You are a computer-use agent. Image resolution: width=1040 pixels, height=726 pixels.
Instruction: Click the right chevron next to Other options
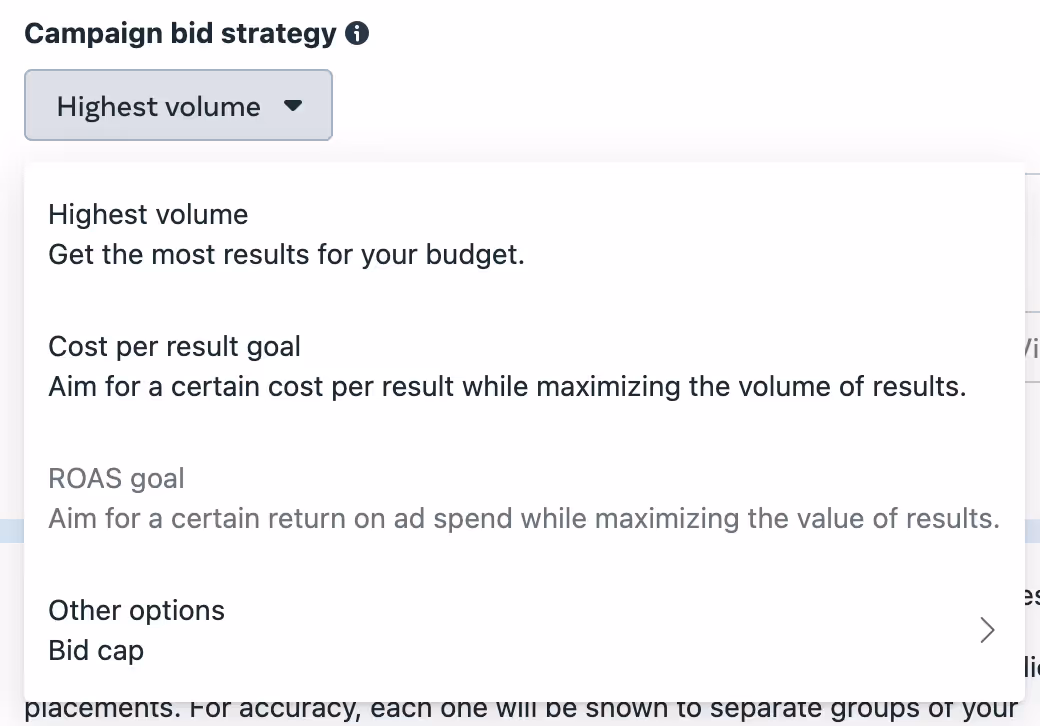[987, 630]
